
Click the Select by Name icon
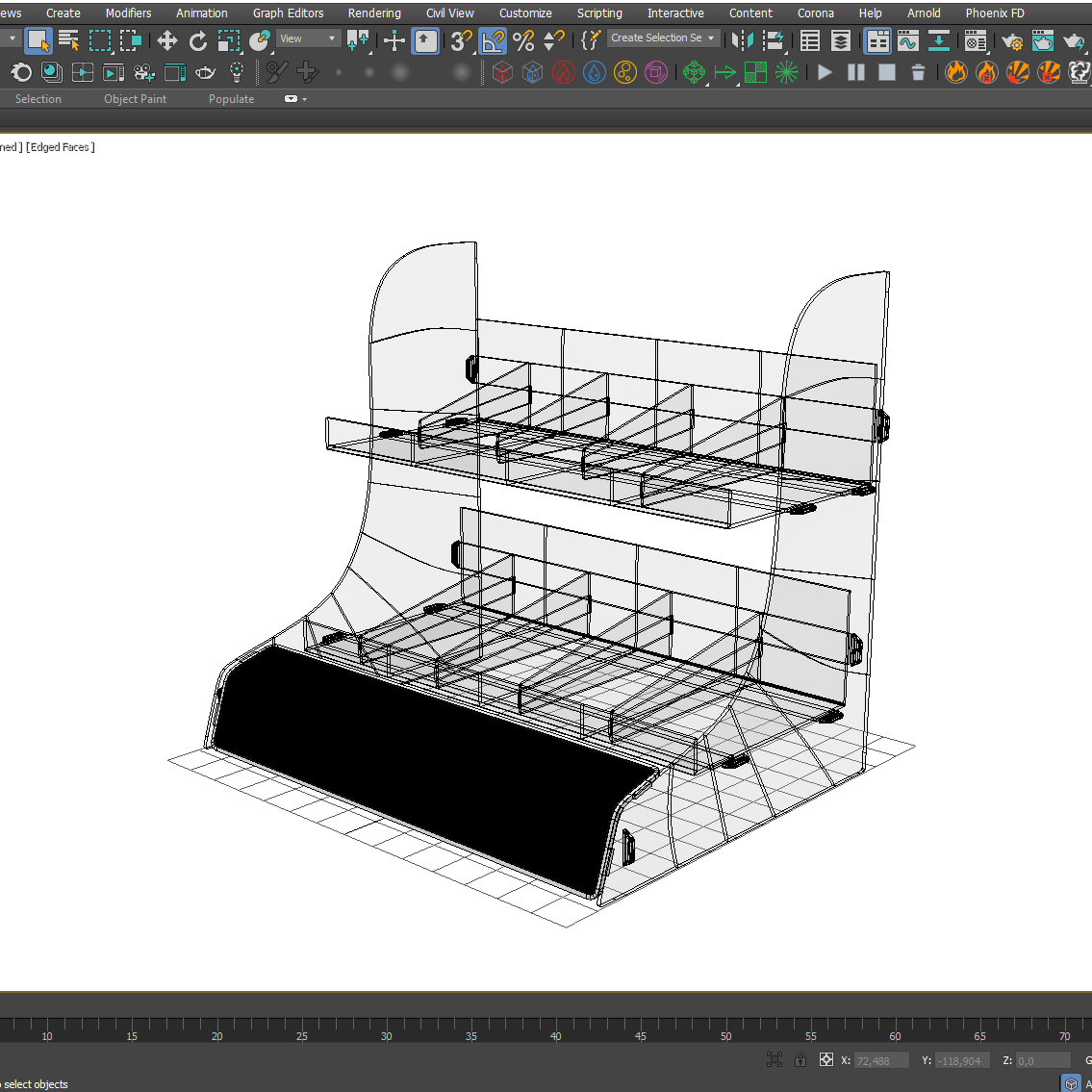pos(68,40)
